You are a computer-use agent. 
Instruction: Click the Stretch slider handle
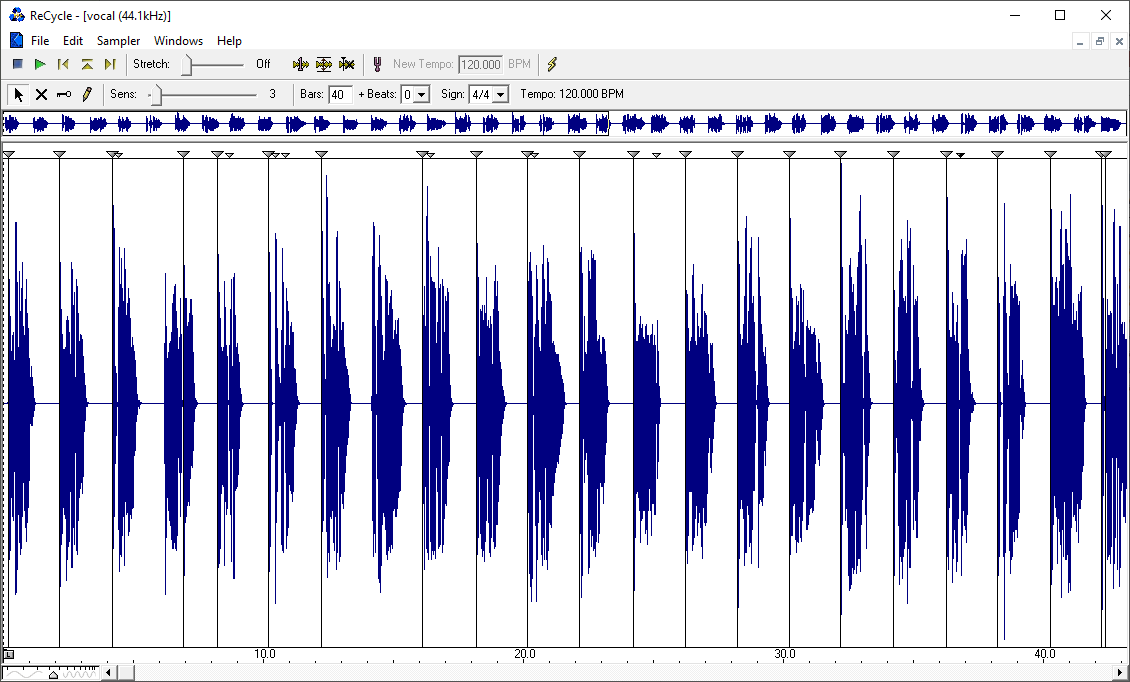click(x=187, y=64)
